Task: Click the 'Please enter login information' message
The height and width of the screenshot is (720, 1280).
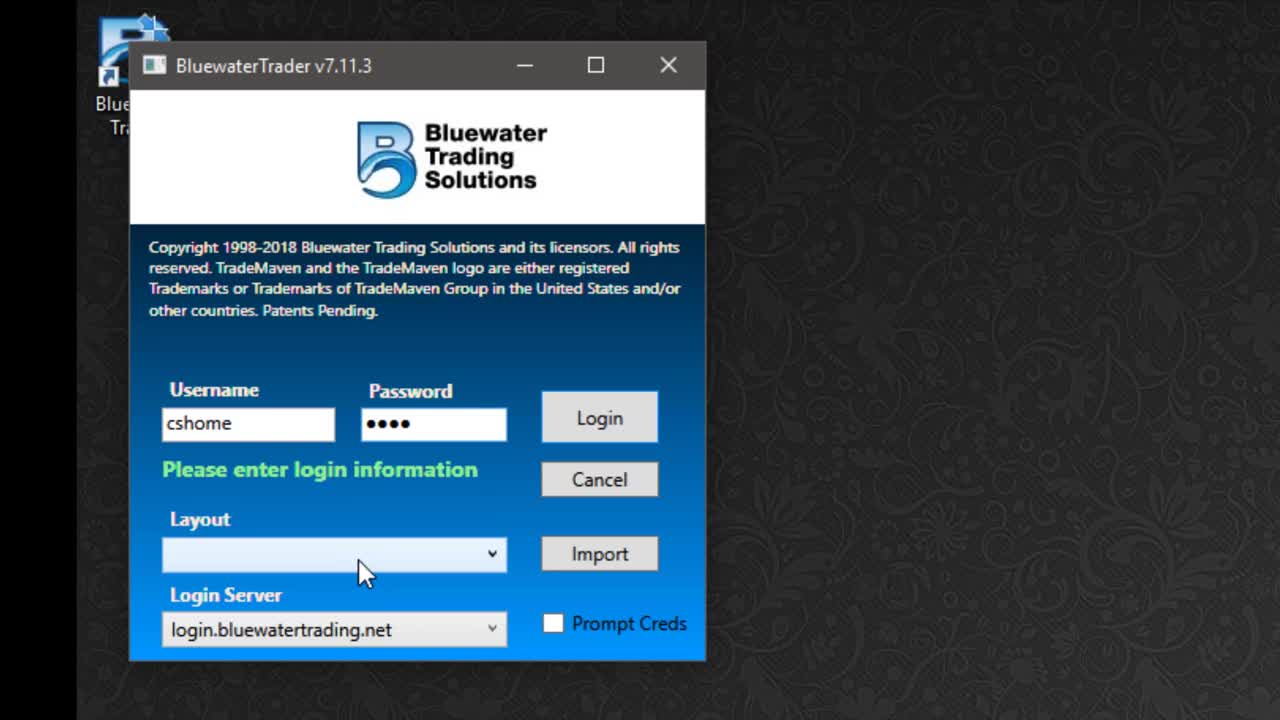Action: 320,470
